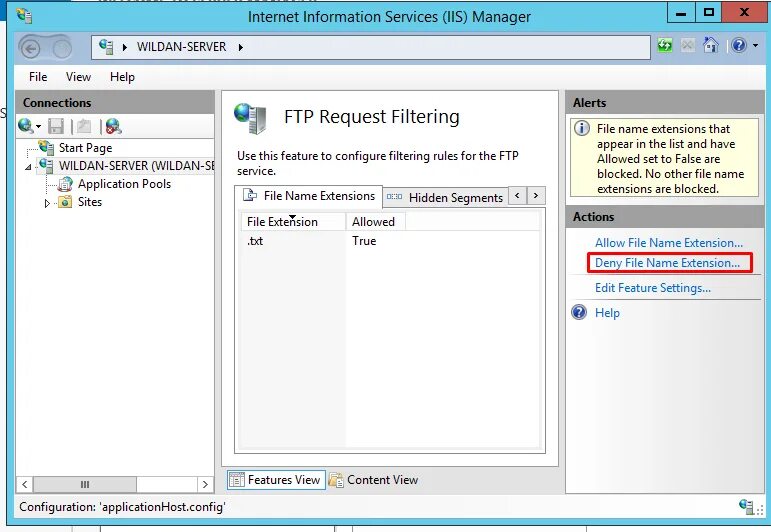Click the Content View icon
The image size is (771, 532).
pos(336,480)
